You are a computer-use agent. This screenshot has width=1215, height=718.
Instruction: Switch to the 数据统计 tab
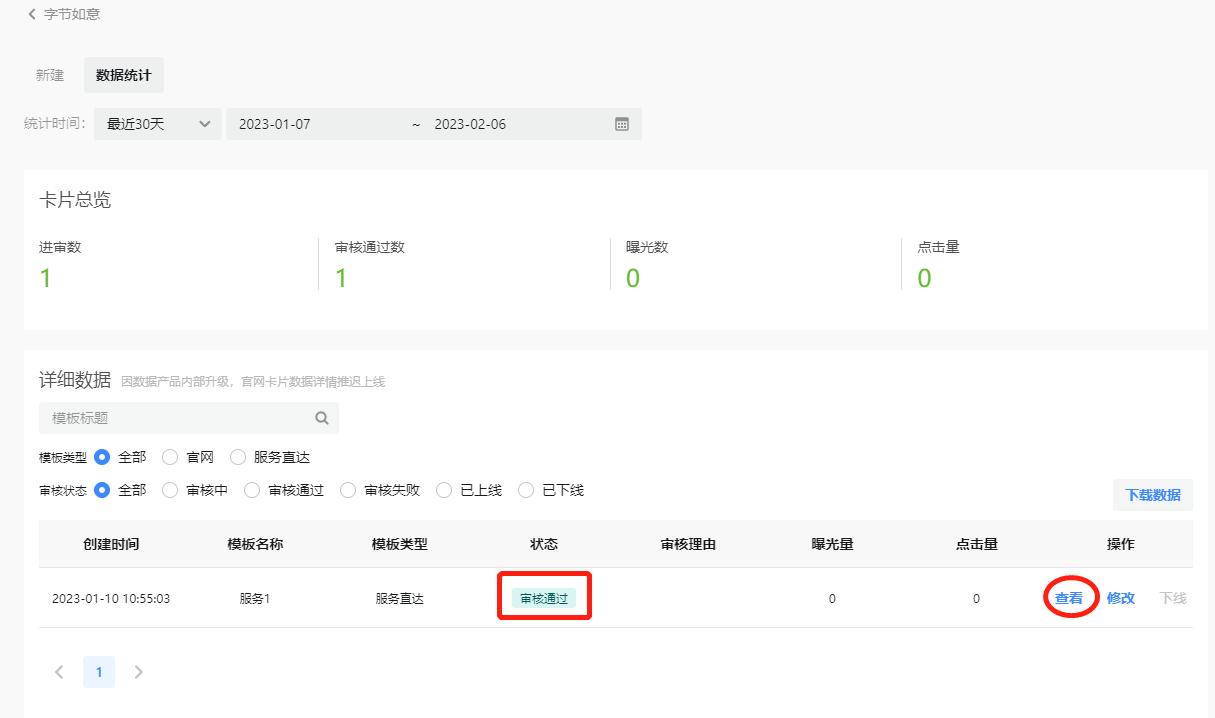[124, 76]
